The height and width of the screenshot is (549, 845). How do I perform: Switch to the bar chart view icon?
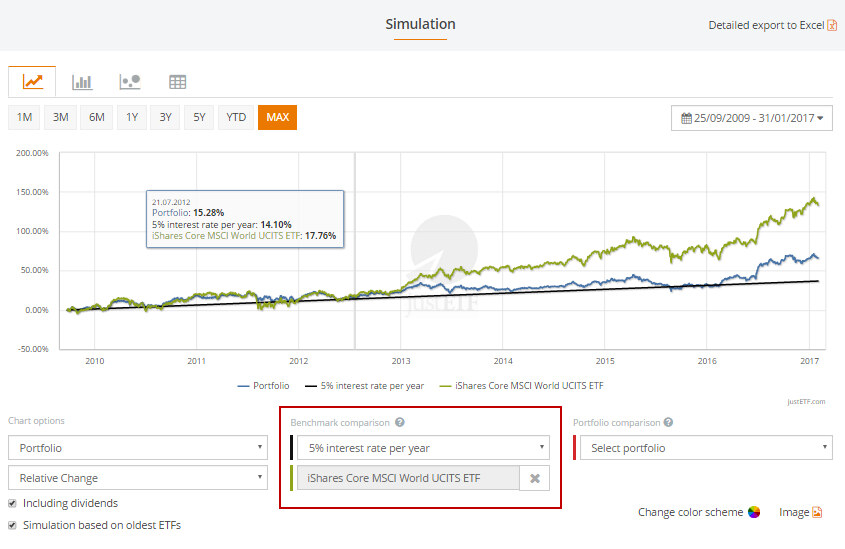tap(82, 82)
